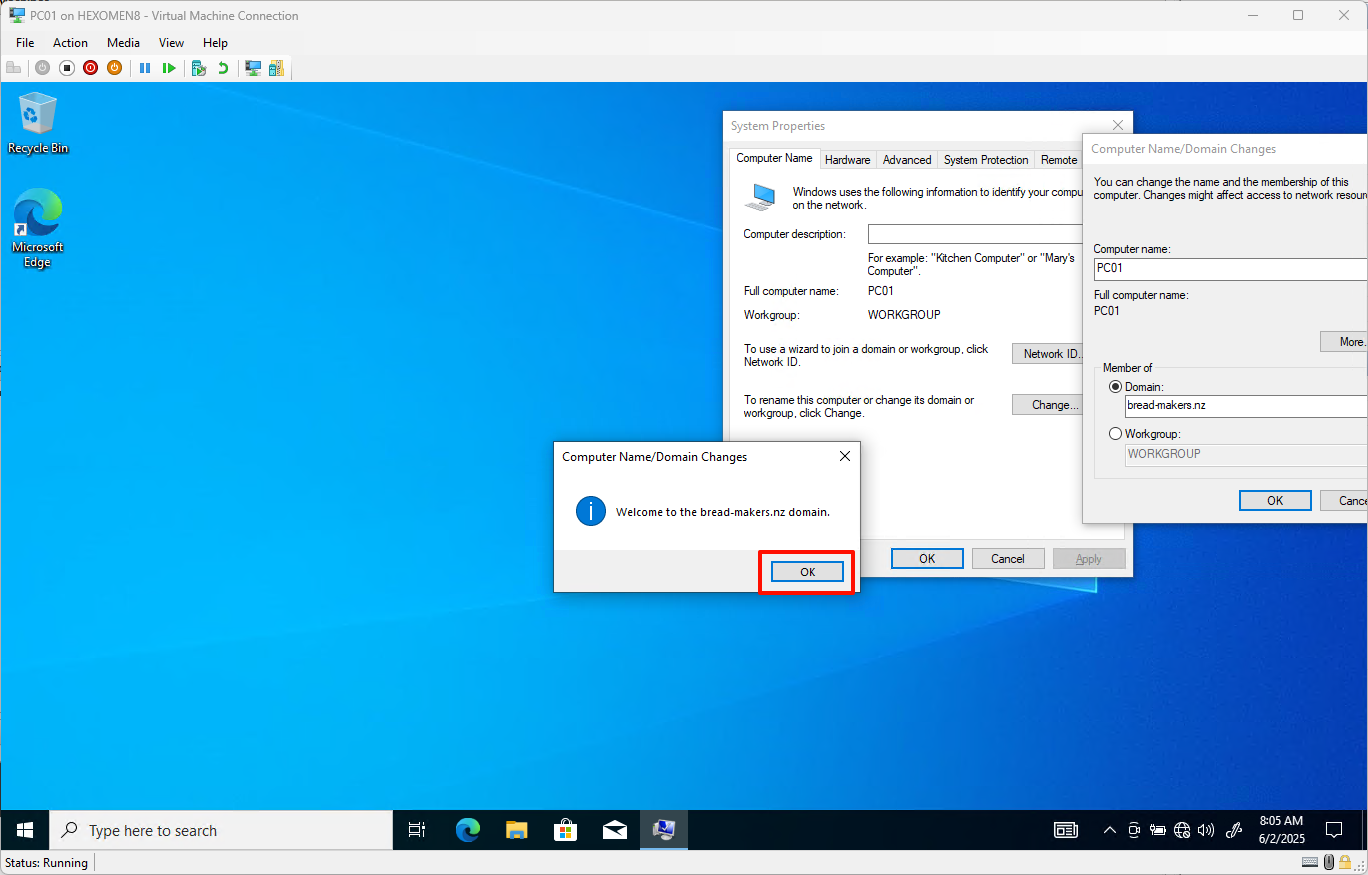This screenshot has width=1368, height=875.
Task: Click the 'Type here to search' box
Action: pos(221,830)
